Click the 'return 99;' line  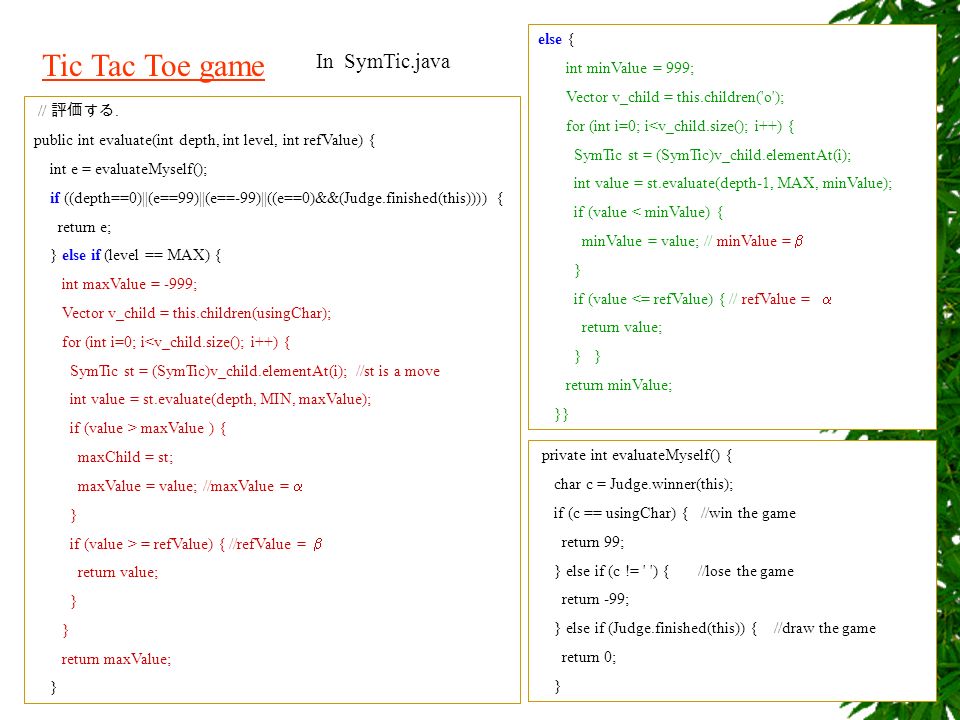pyautogui.click(x=593, y=542)
